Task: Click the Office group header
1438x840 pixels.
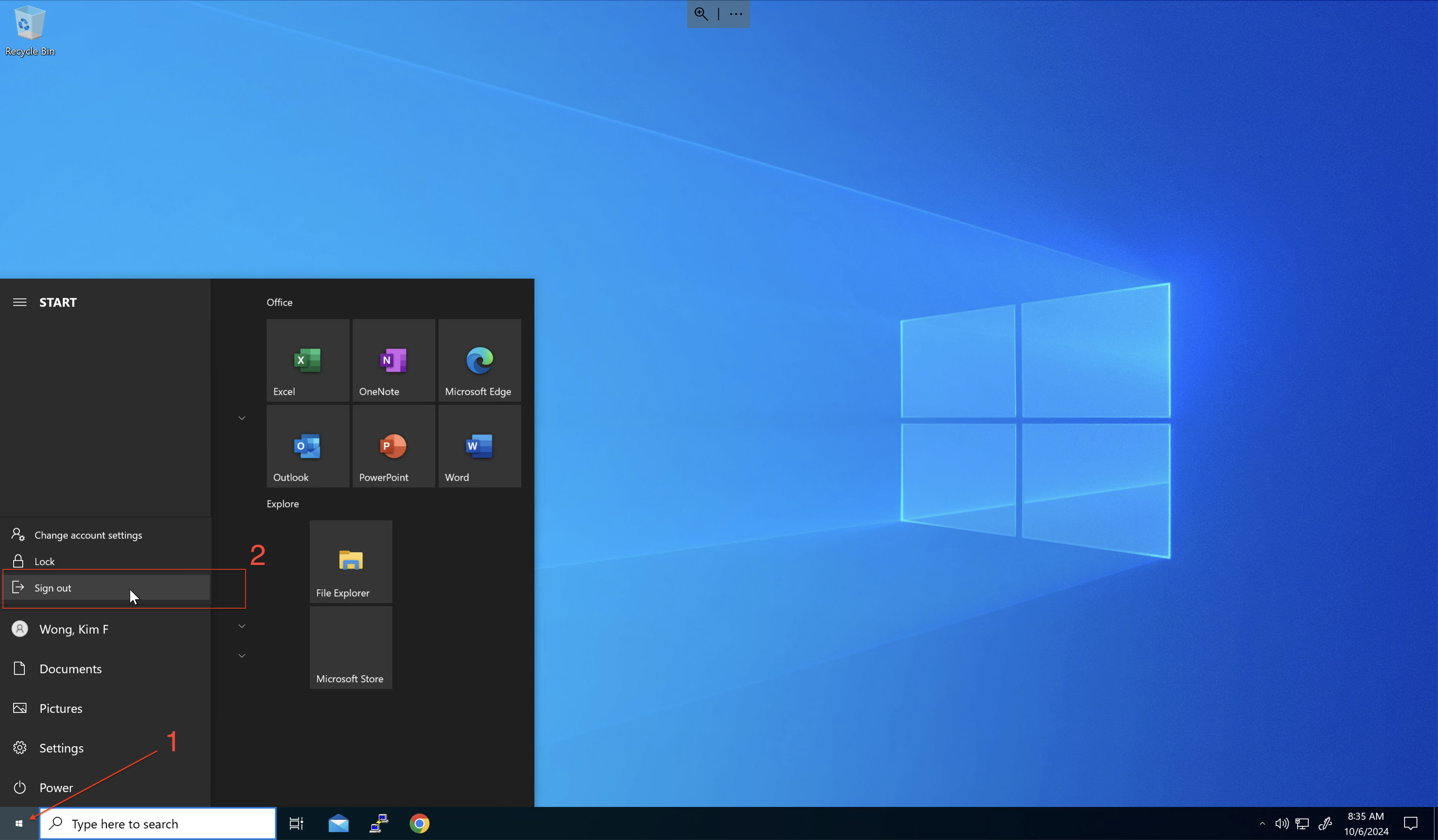Action: click(x=280, y=302)
